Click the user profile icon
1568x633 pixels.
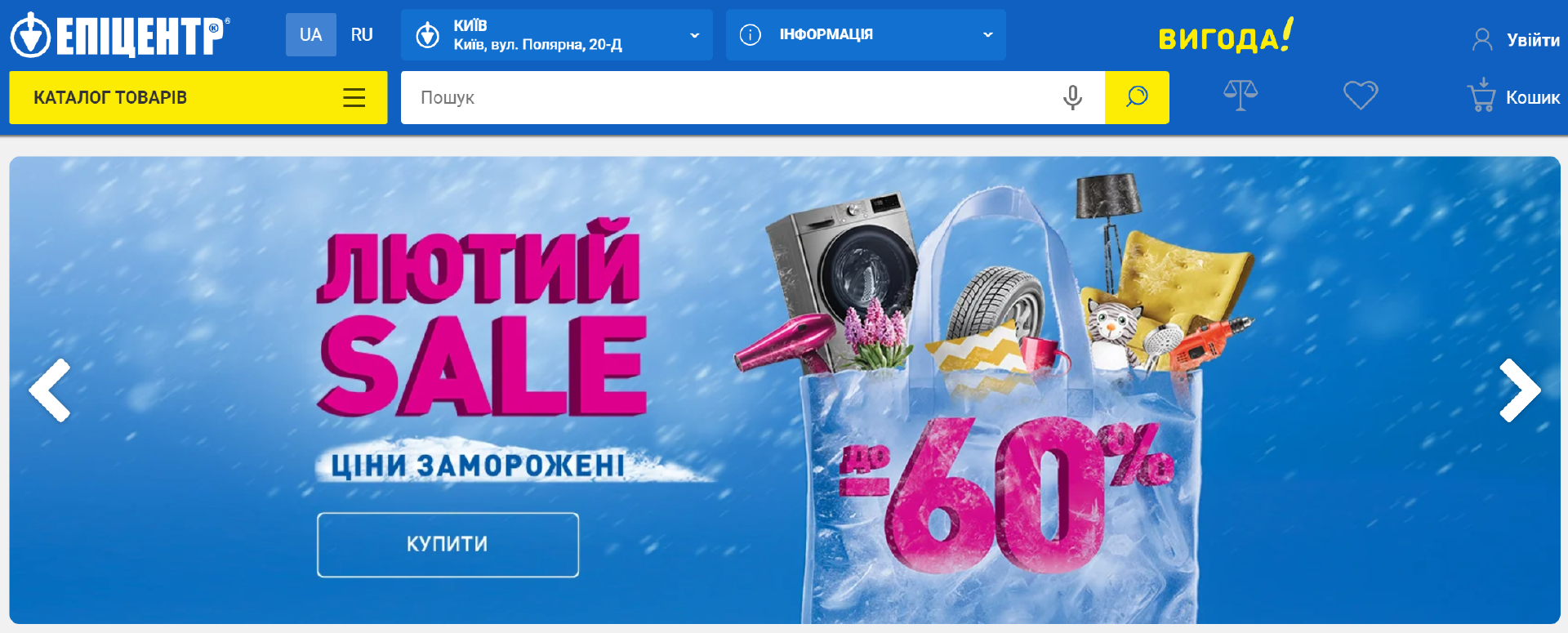point(1482,39)
